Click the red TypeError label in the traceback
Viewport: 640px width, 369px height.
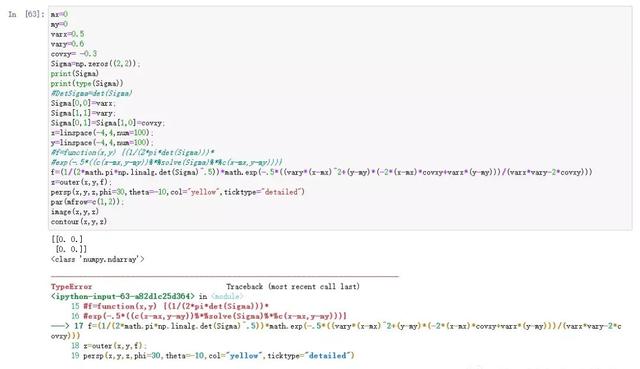point(71,287)
